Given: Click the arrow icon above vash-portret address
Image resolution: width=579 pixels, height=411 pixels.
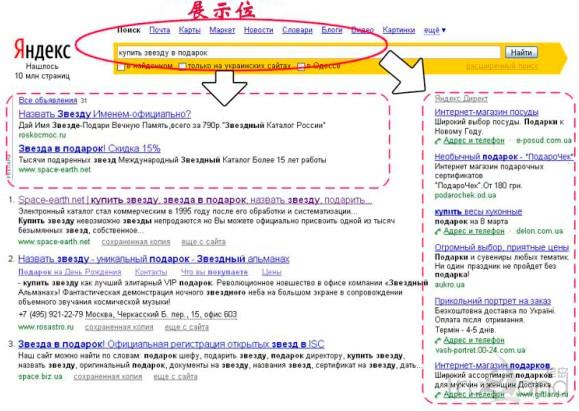Looking at the screenshot, I should (438, 340).
